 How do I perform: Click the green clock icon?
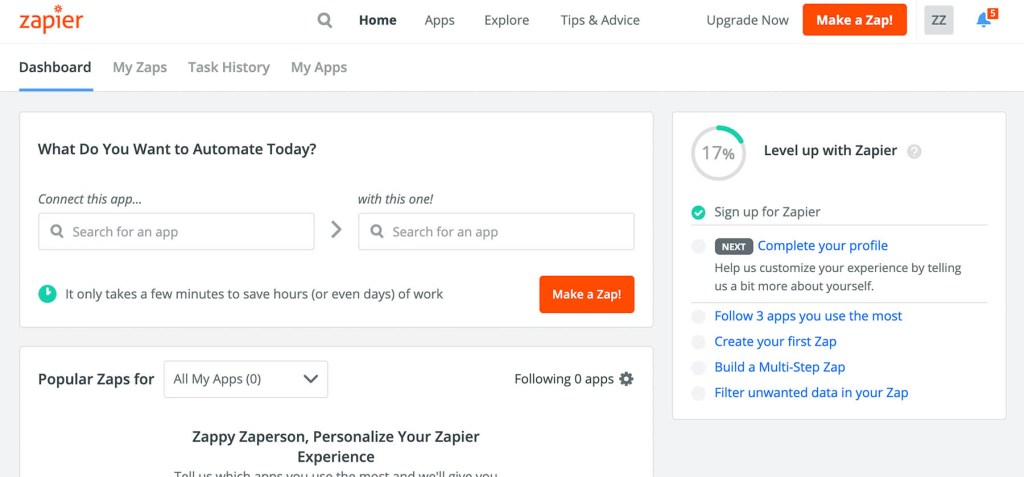pos(47,294)
